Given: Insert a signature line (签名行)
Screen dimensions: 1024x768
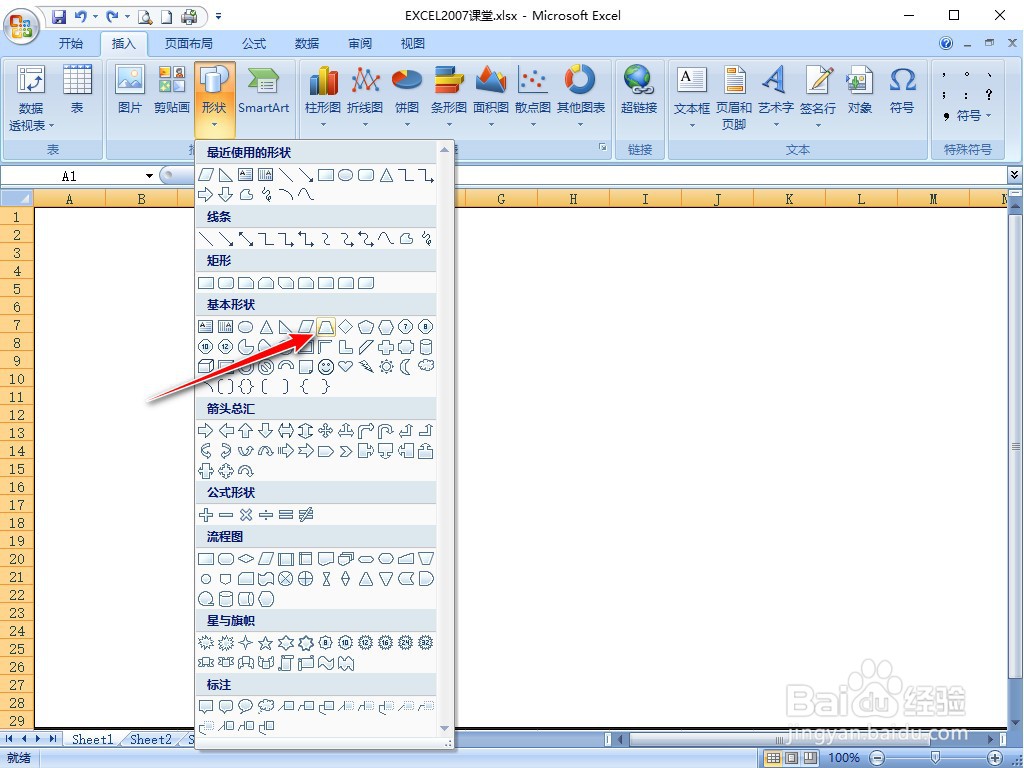Looking at the screenshot, I should pos(818,96).
